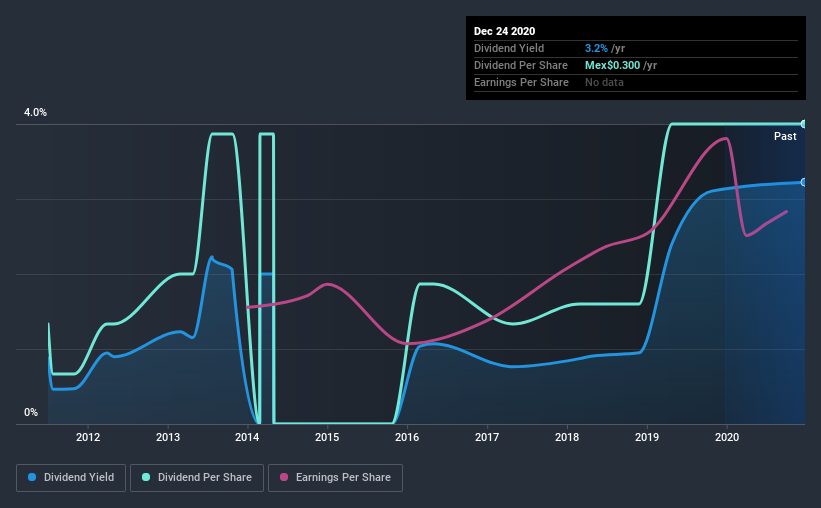Image resolution: width=821 pixels, height=508 pixels.
Task: Click the Dec 24 2020 tooltip date
Action: (x=504, y=31)
